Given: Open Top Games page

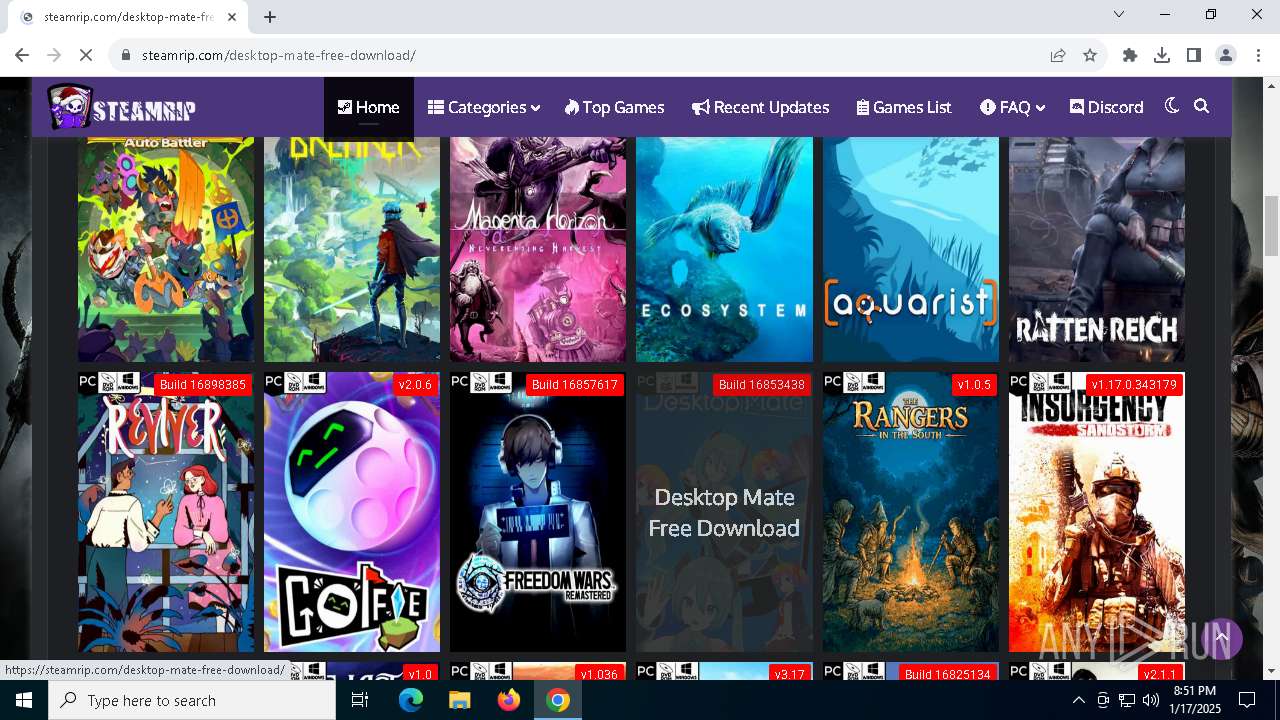Looking at the screenshot, I should pyautogui.click(x=614, y=107).
